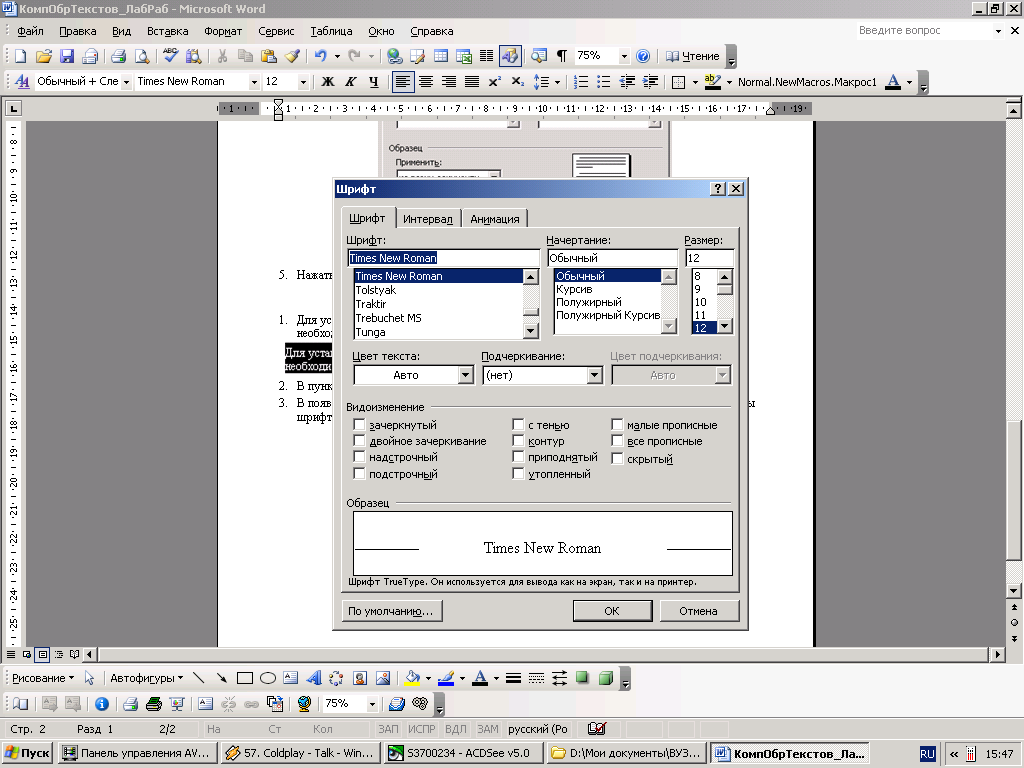Viewport: 1024px width, 768px height.
Task: Expand the Рисование menu
Action: pos(43,679)
